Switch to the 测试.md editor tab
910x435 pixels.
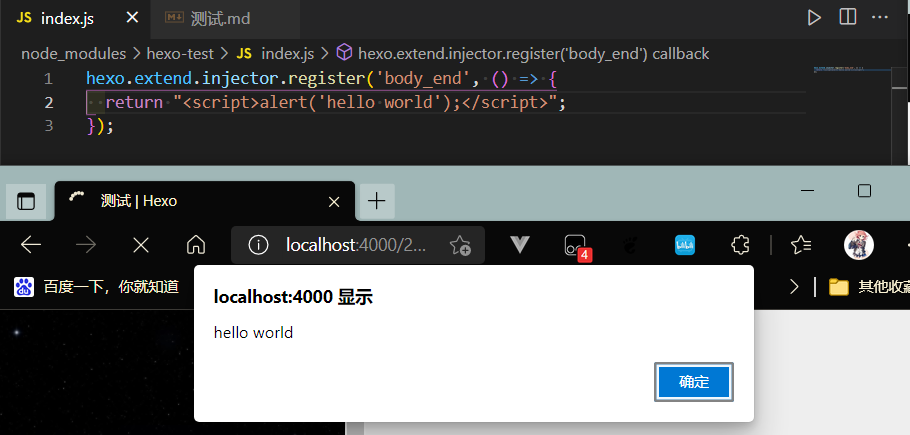pyautogui.click(x=215, y=18)
